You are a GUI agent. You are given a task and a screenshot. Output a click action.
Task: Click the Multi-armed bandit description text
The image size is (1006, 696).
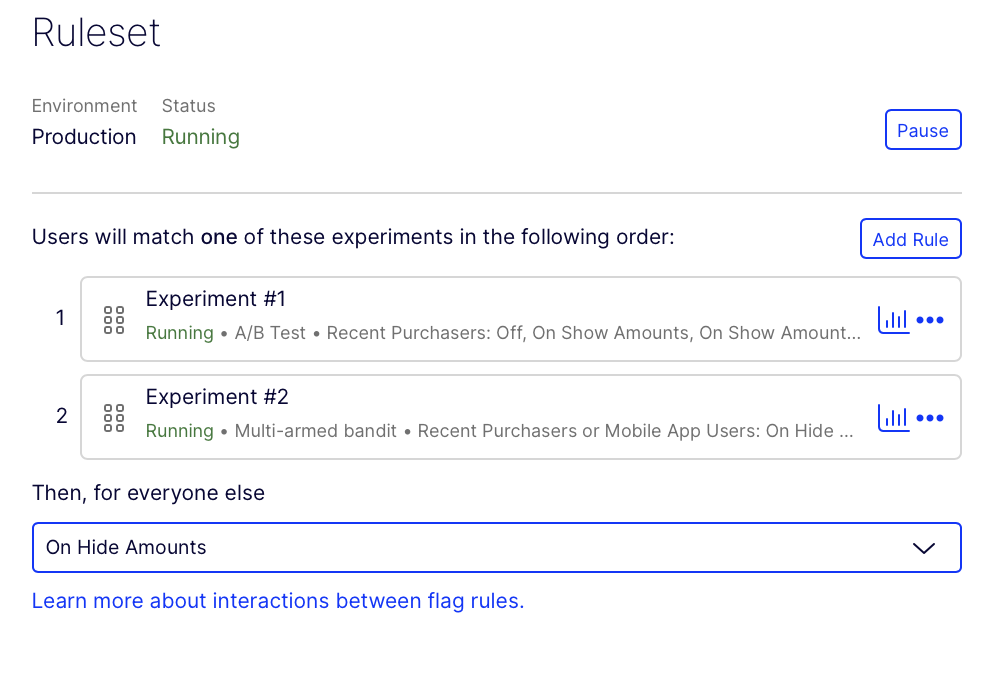315,431
